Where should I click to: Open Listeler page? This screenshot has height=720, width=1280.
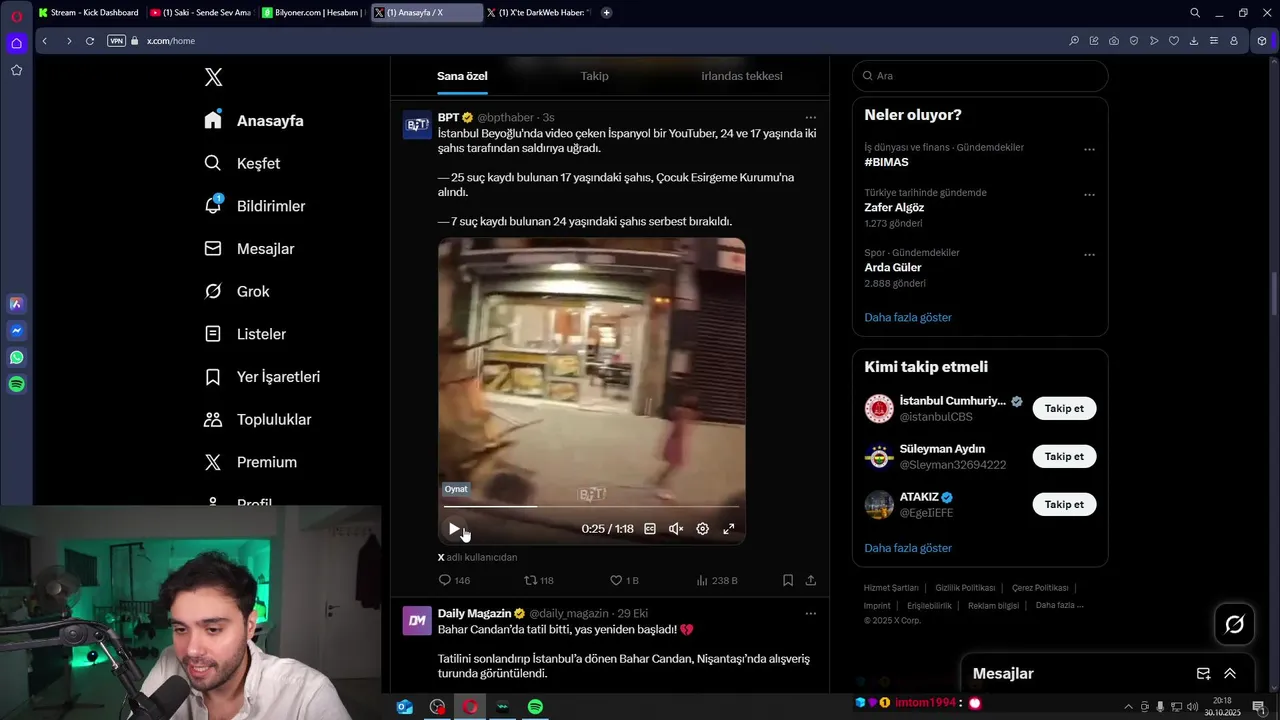(244, 334)
